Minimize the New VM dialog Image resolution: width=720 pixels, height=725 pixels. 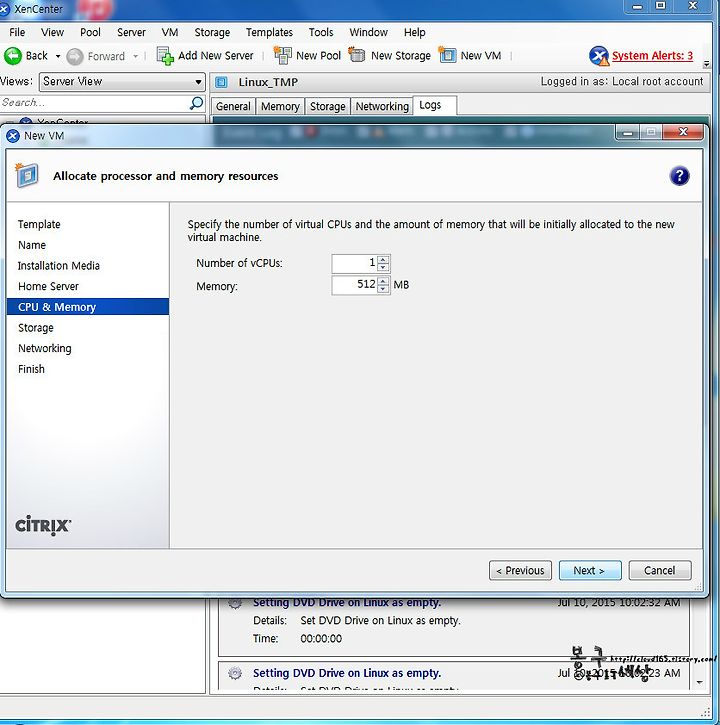point(628,133)
